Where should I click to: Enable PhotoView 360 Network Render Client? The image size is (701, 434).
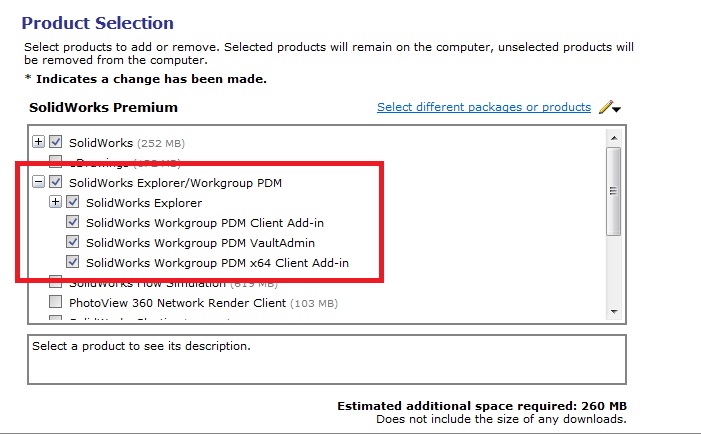pyautogui.click(x=56, y=302)
